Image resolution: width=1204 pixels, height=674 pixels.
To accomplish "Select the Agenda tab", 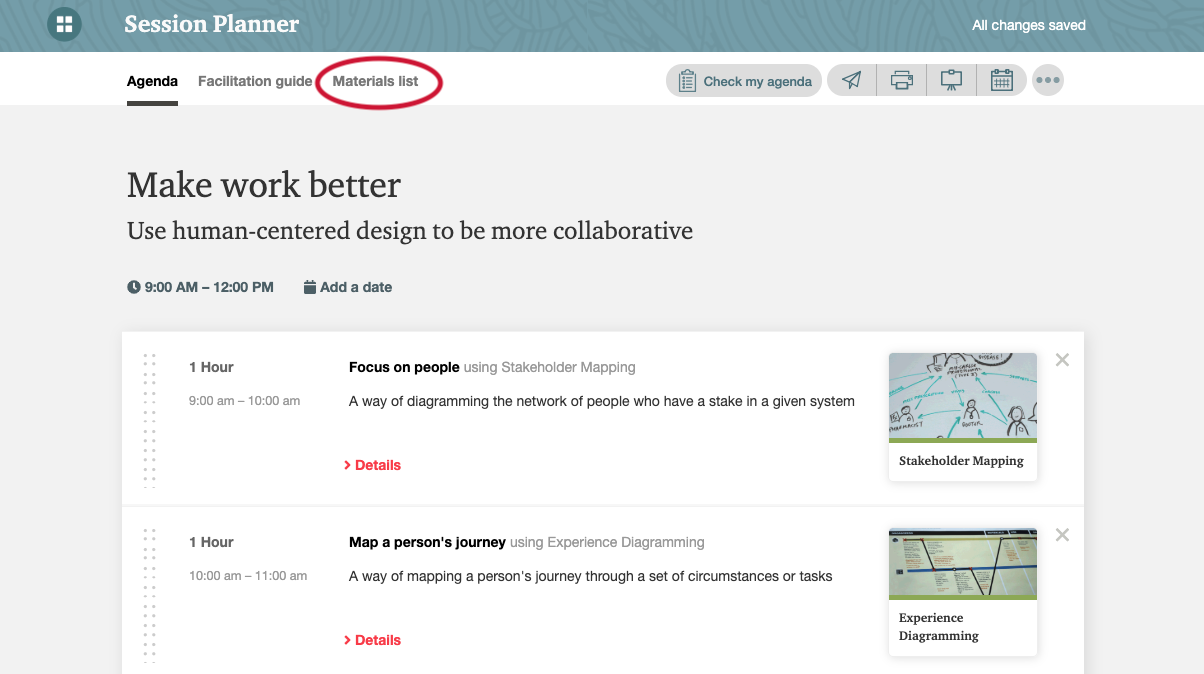I will pos(152,81).
